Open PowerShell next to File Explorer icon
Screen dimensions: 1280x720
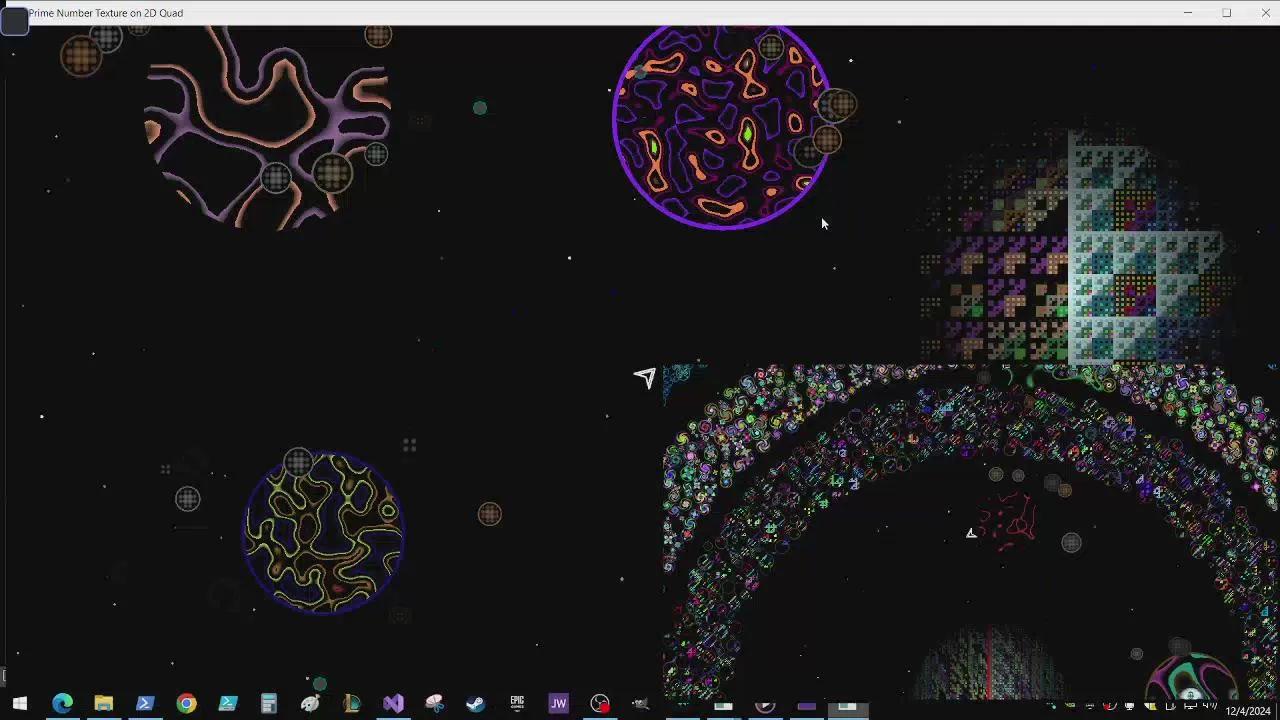(145, 703)
